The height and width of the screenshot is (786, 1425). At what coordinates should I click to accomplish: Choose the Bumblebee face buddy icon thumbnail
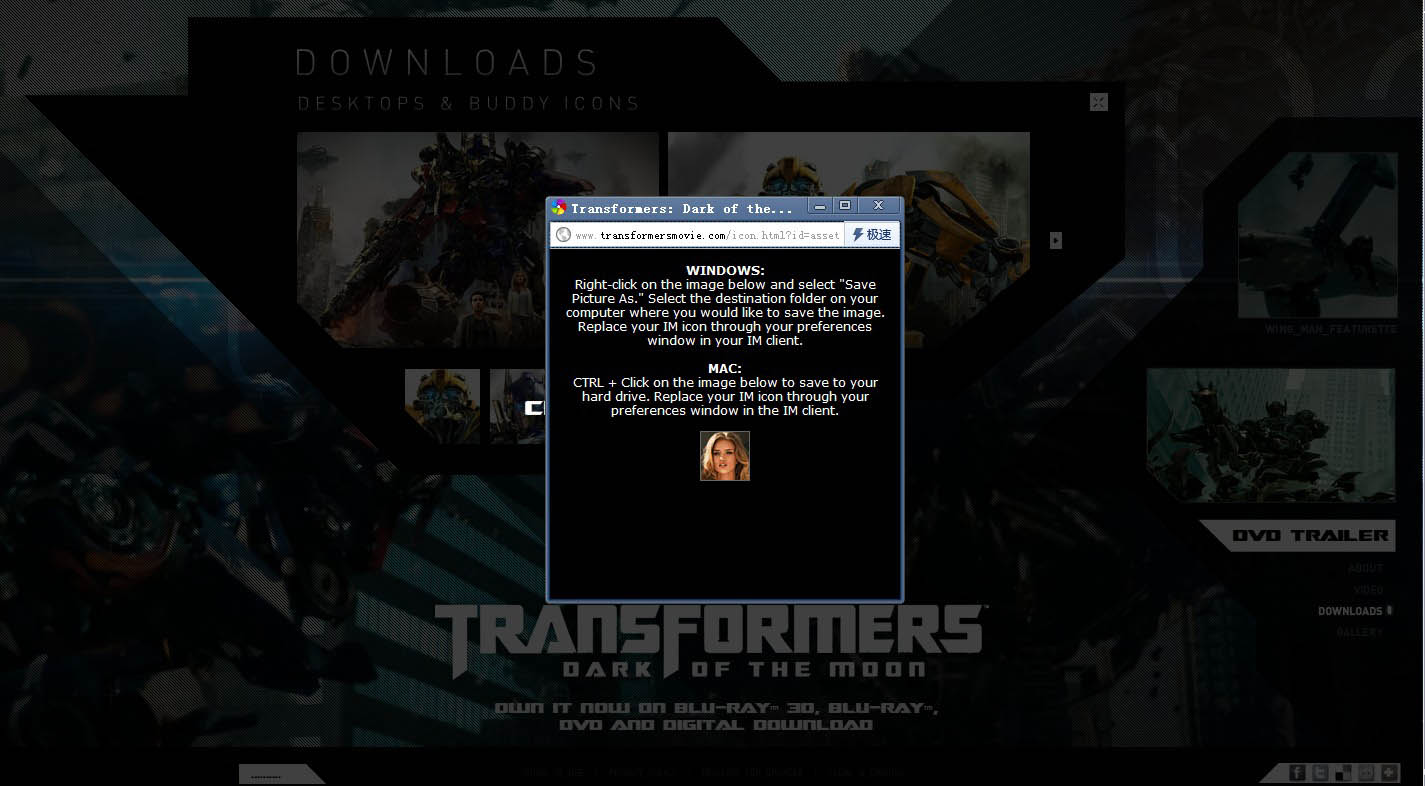pos(442,406)
